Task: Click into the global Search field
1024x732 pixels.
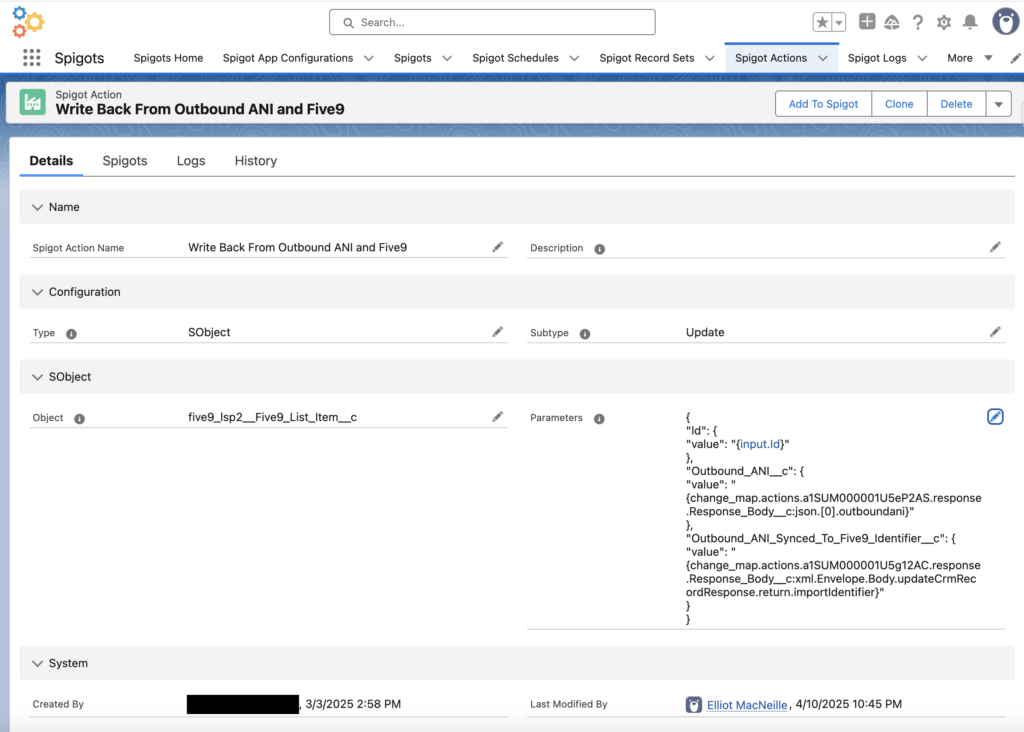Action: coord(492,22)
